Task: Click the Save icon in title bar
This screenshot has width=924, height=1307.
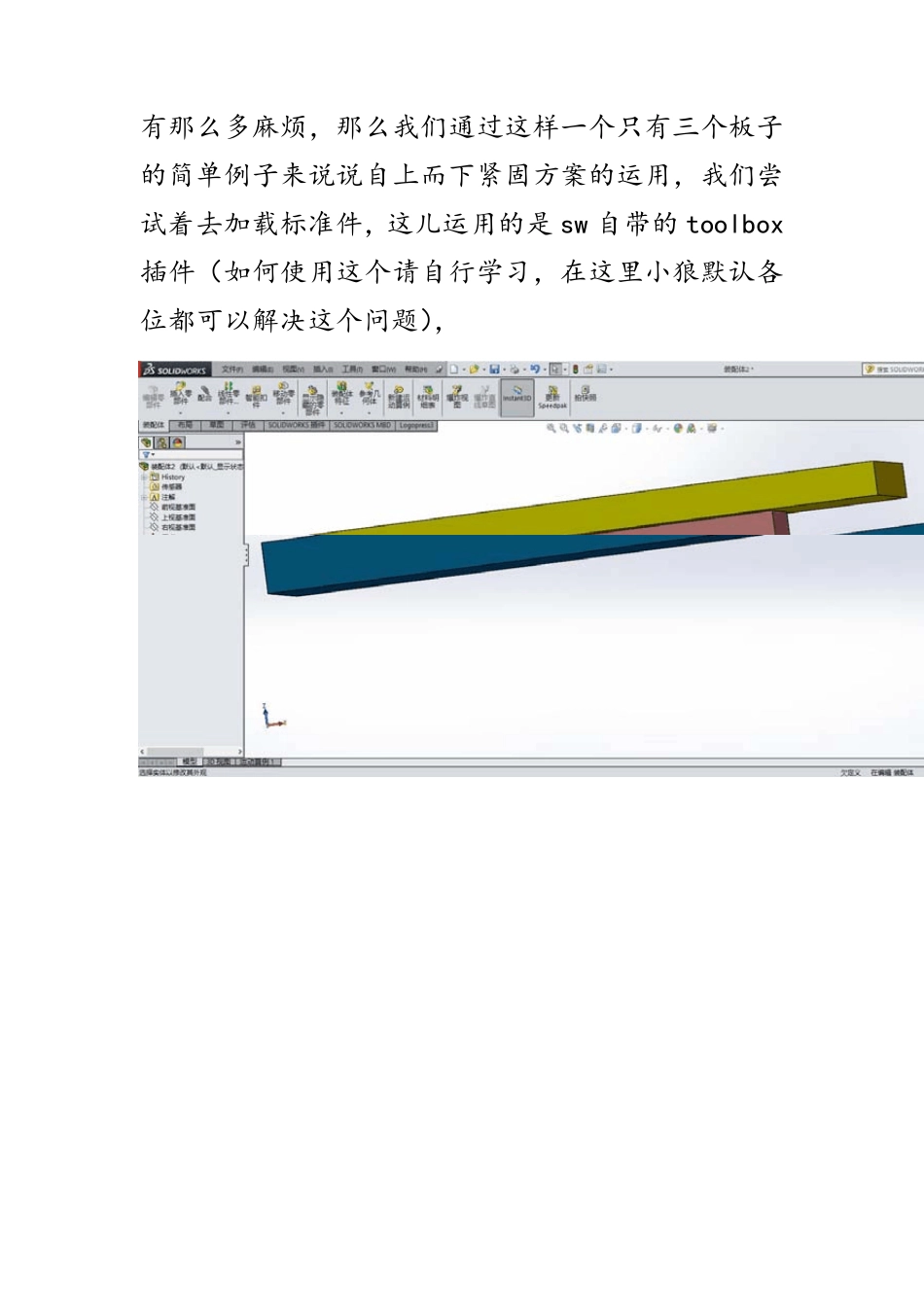Action: pos(494,370)
